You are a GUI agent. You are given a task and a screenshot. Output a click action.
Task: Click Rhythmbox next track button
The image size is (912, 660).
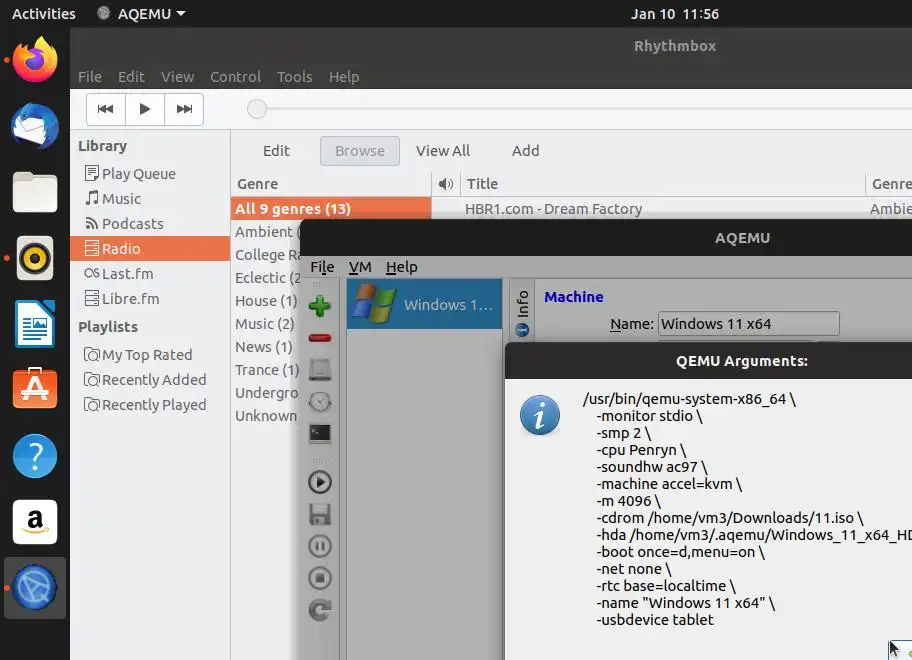coord(184,109)
